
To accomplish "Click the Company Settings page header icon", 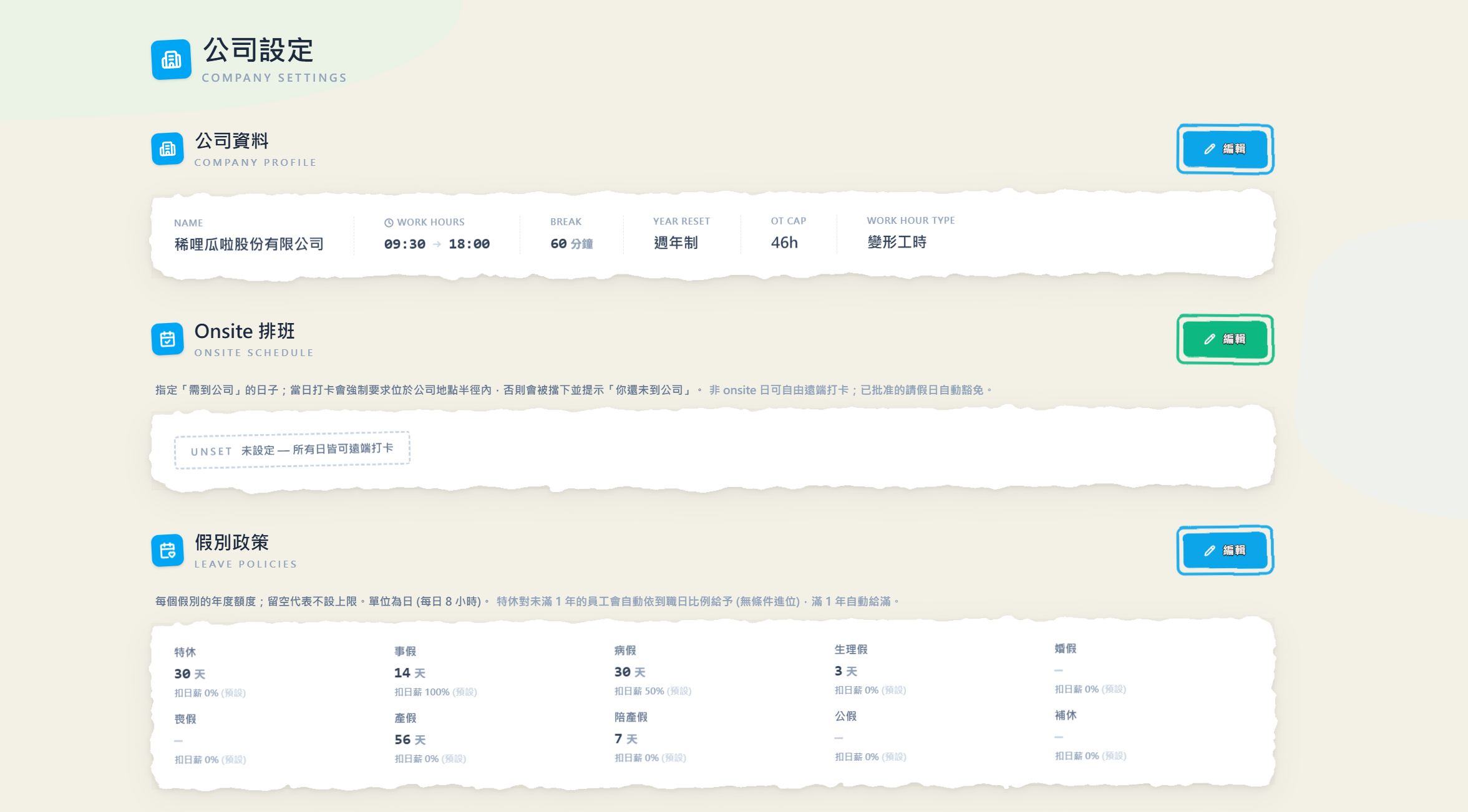I will 171,60.
